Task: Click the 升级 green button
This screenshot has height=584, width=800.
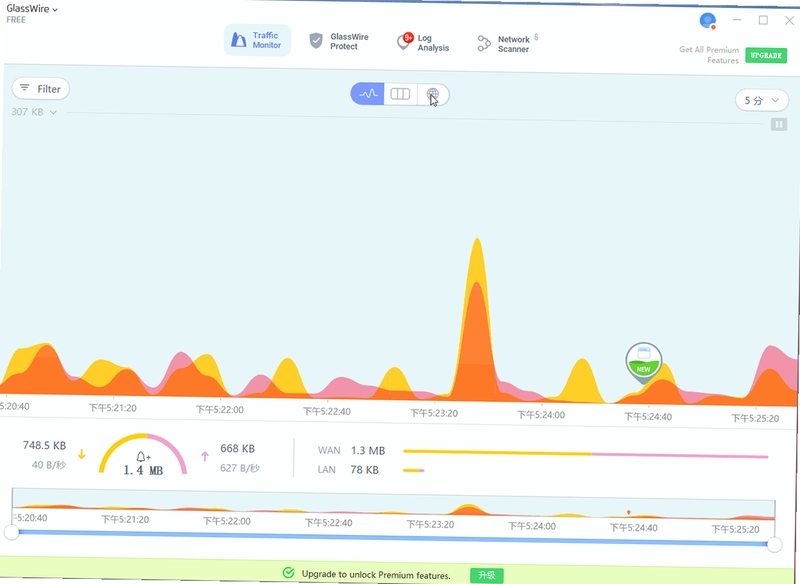Action: pos(487,575)
